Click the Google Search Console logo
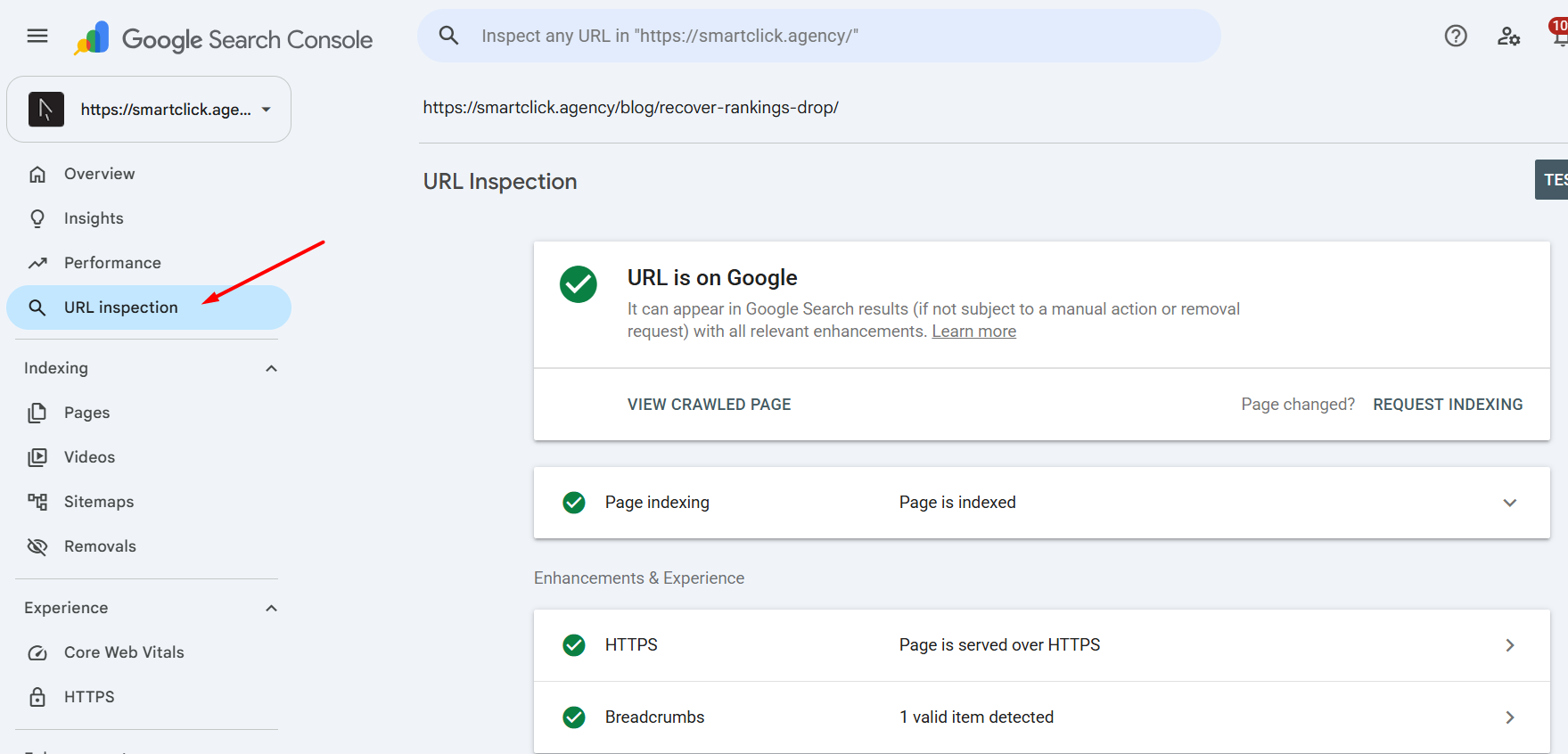1568x754 pixels. 223,38
